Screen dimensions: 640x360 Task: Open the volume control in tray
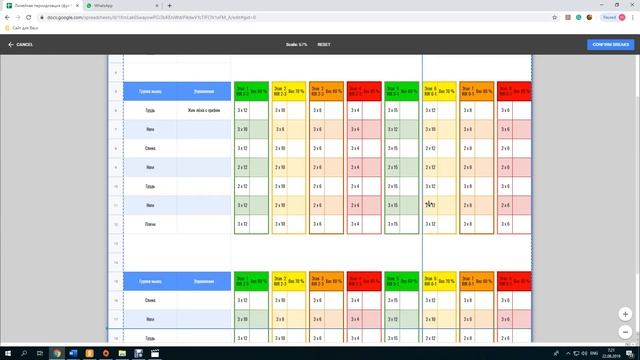pyautogui.click(x=584, y=353)
